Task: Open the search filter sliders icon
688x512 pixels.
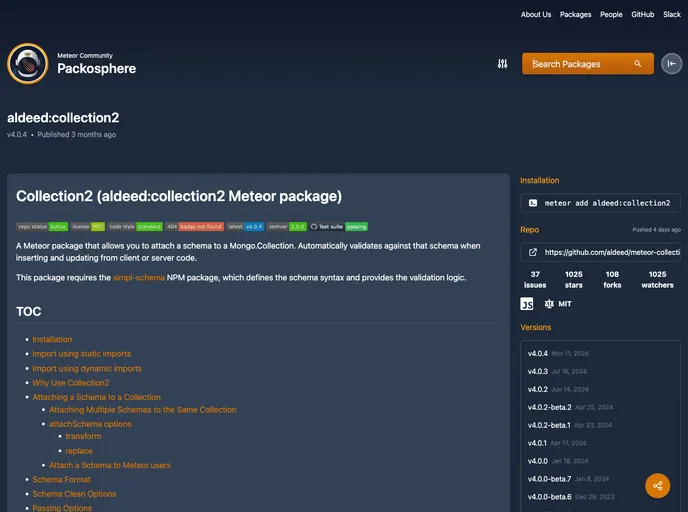Action: coord(502,64)
